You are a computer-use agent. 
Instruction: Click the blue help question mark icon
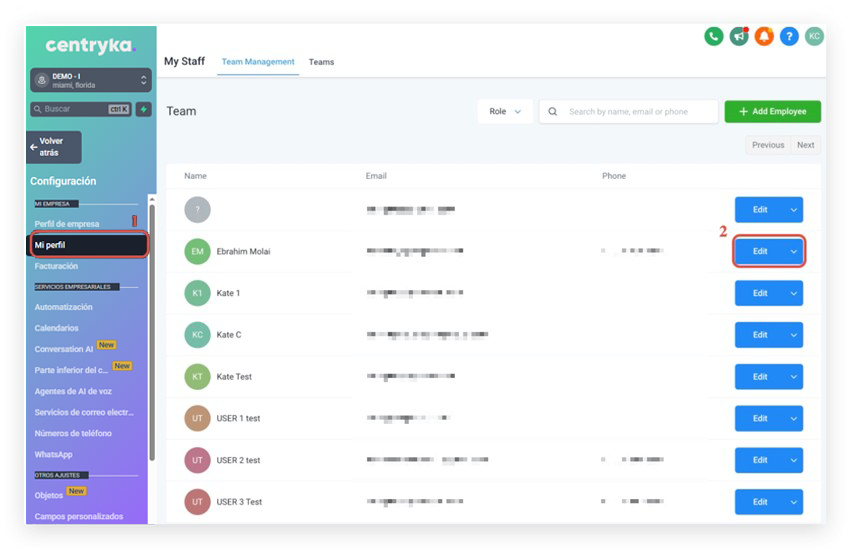click(x=789, y=36)
